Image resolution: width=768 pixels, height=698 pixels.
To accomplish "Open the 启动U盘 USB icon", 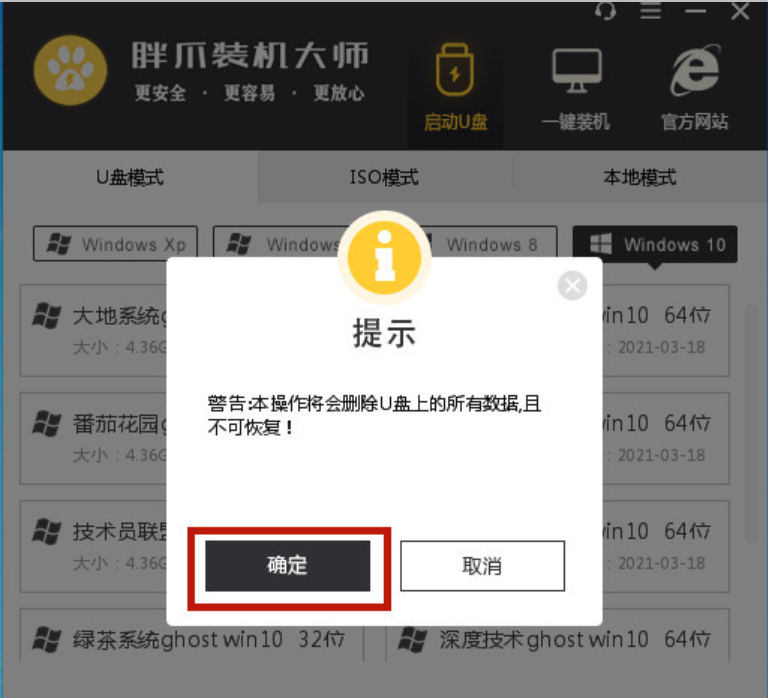I will (x=455, y=70).
